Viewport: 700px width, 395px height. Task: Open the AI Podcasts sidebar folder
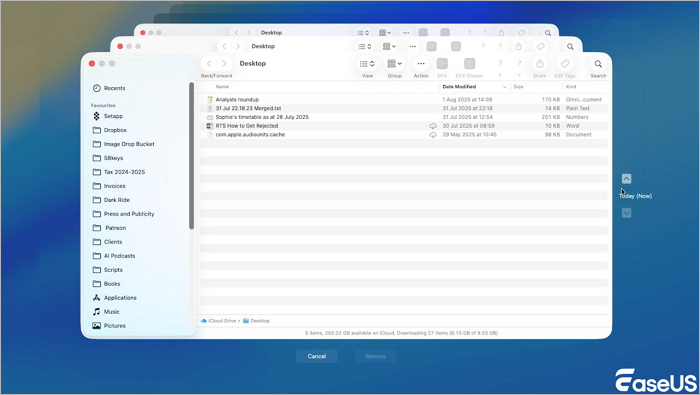click(x=114, y=256)
